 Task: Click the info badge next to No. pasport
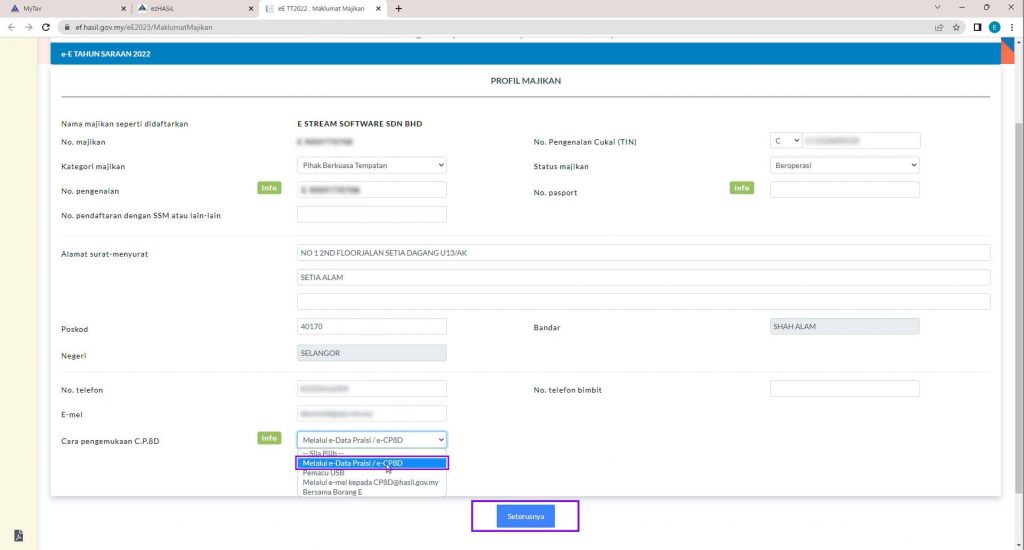click(x=741, y=188)
